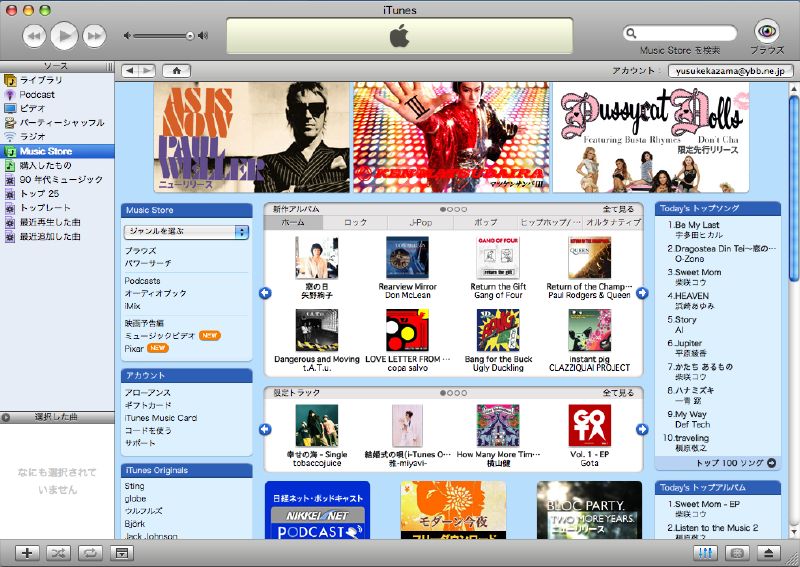Image resolution: width=800 pixels, height=567 pixels.
Task: Click the low volume speaker icon
Action: 128,36
